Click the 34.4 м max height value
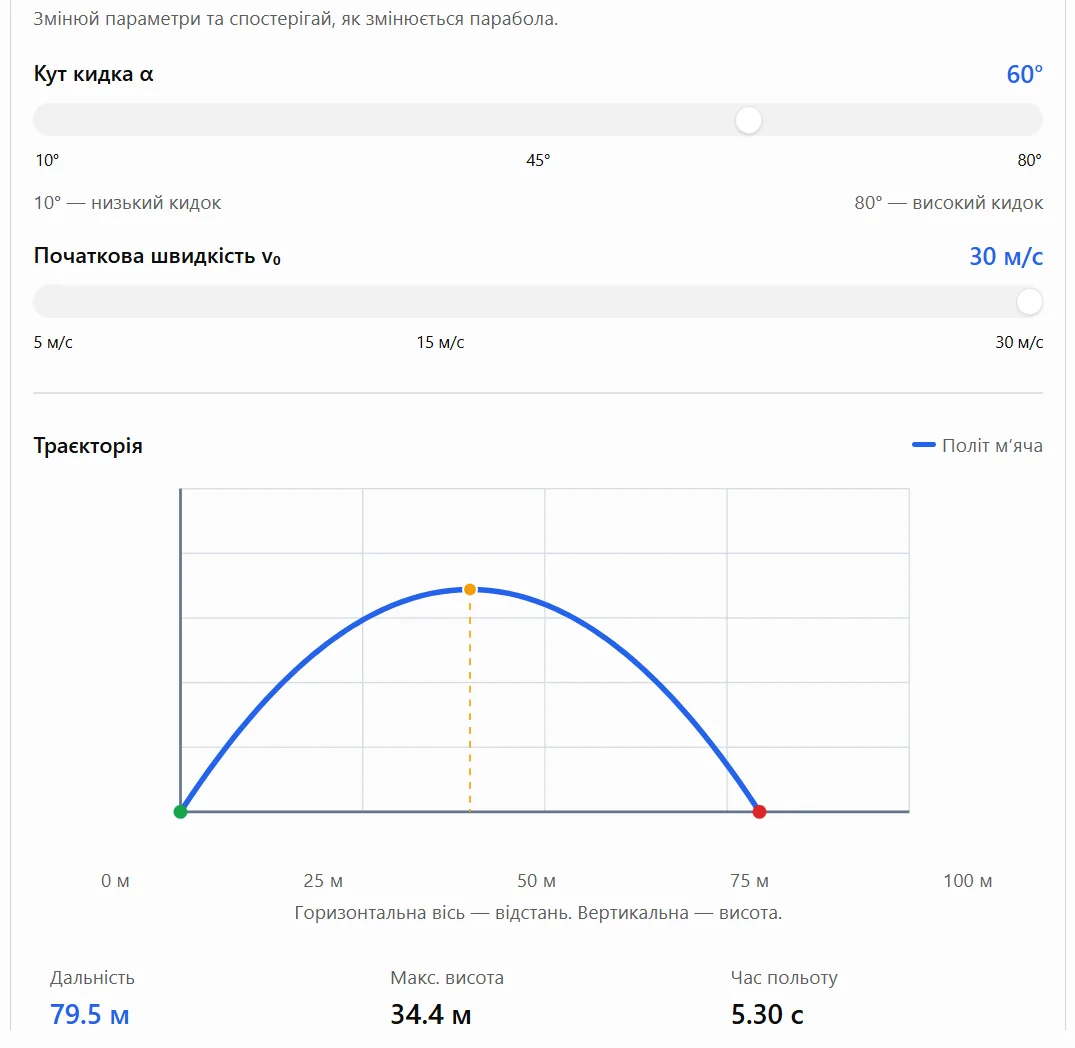The width and height of the screenshot is (1075, 1048). point(431,1014)
